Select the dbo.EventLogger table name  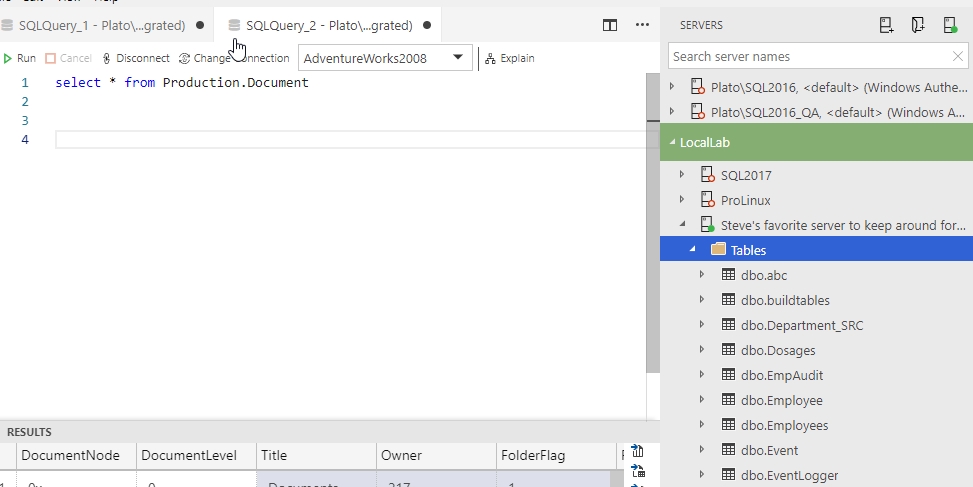789,475
